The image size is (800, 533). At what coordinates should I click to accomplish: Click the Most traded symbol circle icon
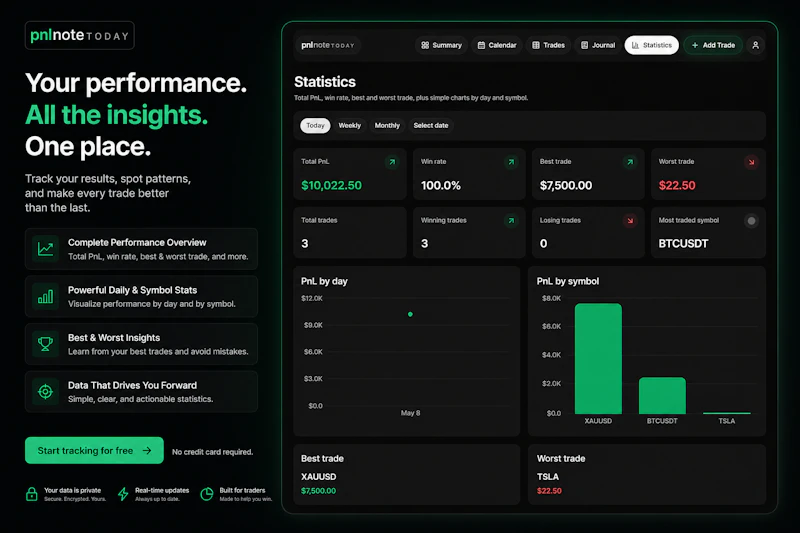tap(751, 221)
